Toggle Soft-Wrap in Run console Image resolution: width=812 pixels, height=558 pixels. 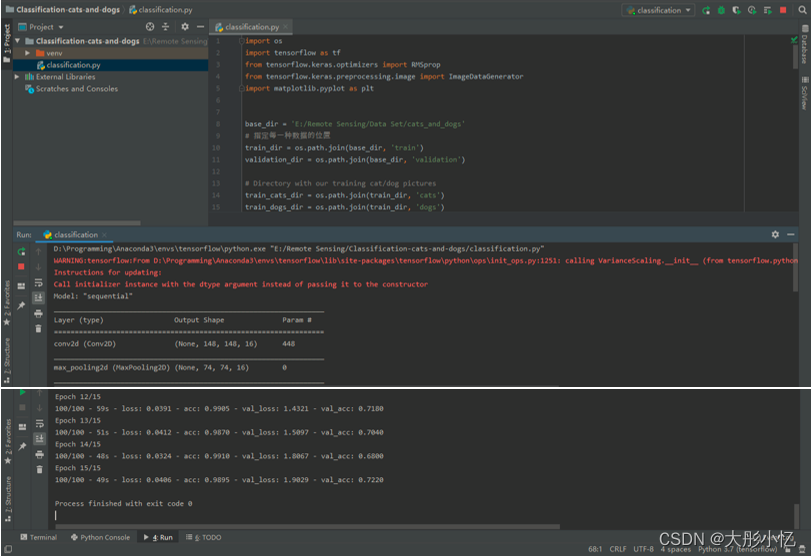pyautogui.click(x=38, y=283)
